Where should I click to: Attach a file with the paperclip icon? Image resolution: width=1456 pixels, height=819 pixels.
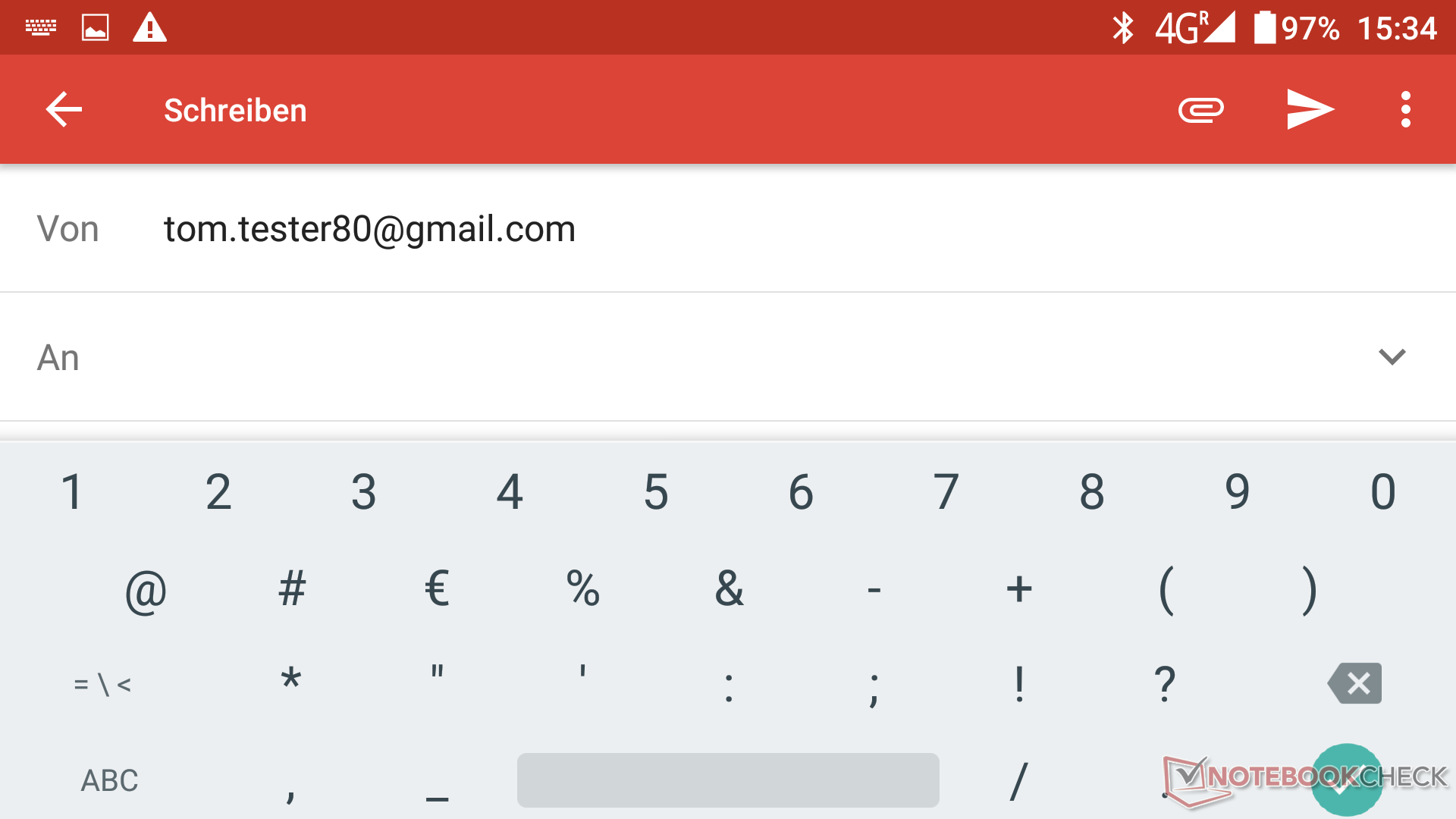[1201, 110]
